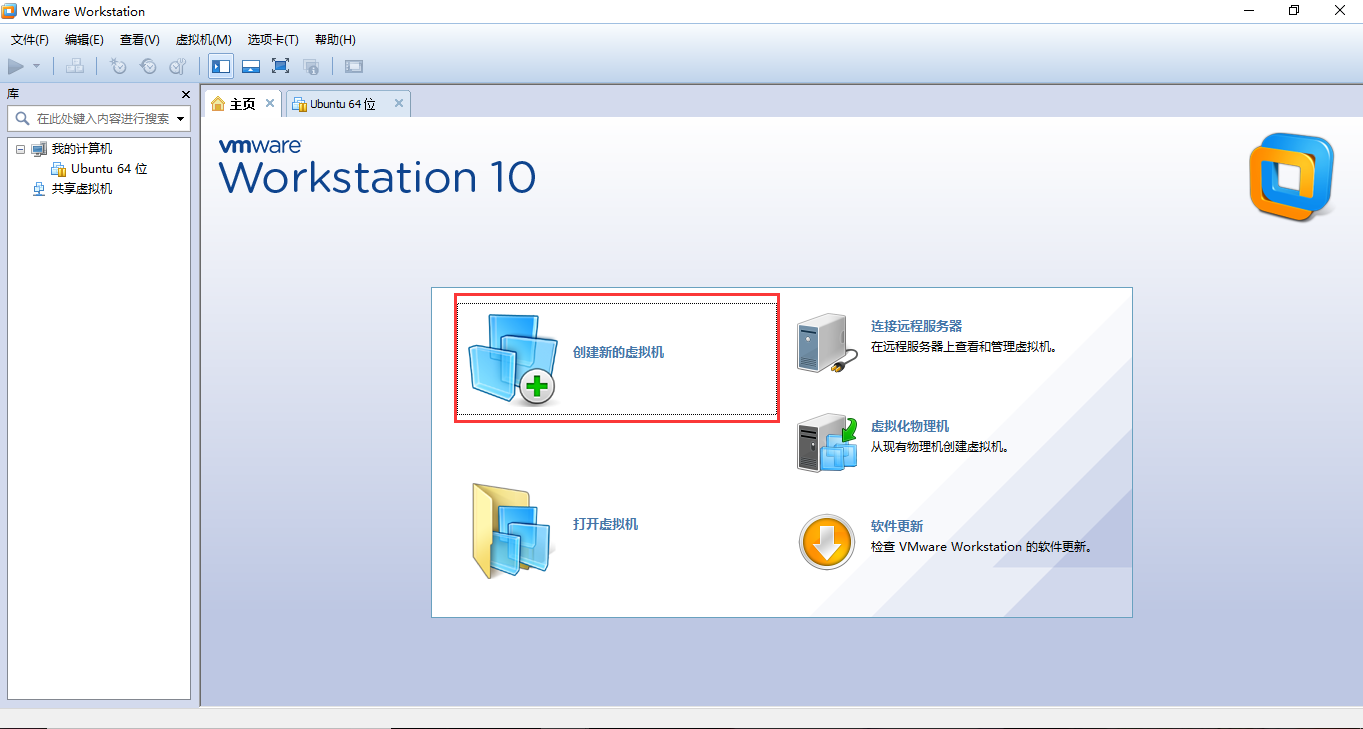Restore the window with the title bar button
Viewport: 1363px width, 729px height.
[1294, 11]
